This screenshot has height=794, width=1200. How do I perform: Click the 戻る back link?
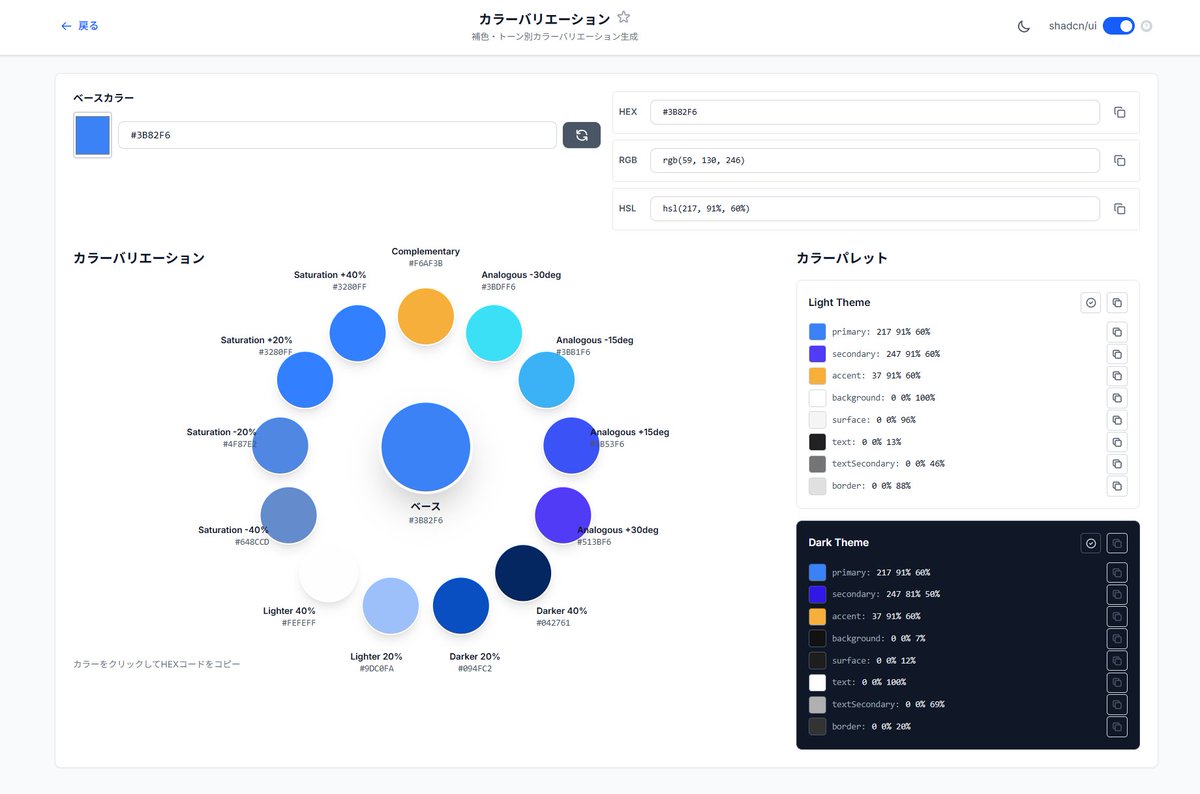[x=79, y=26]
